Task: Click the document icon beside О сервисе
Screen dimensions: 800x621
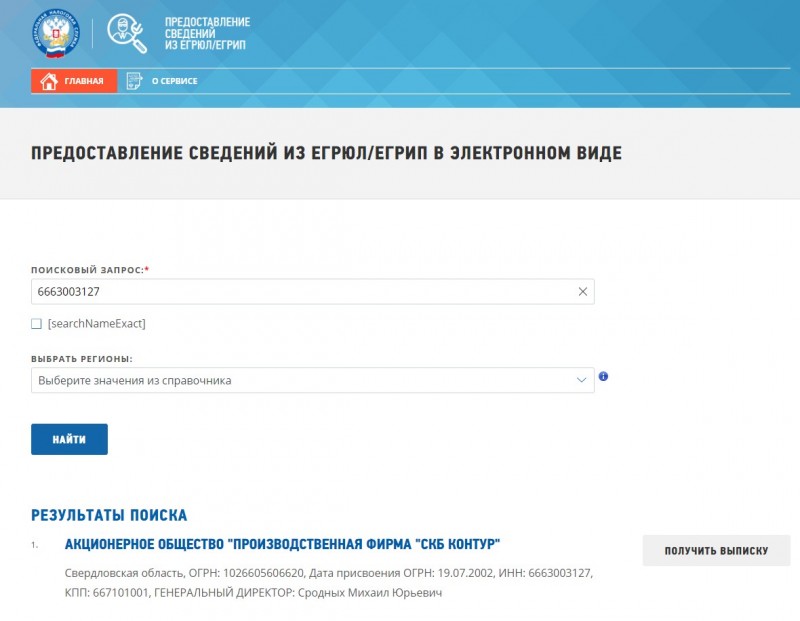Action: tap(134, 81)
